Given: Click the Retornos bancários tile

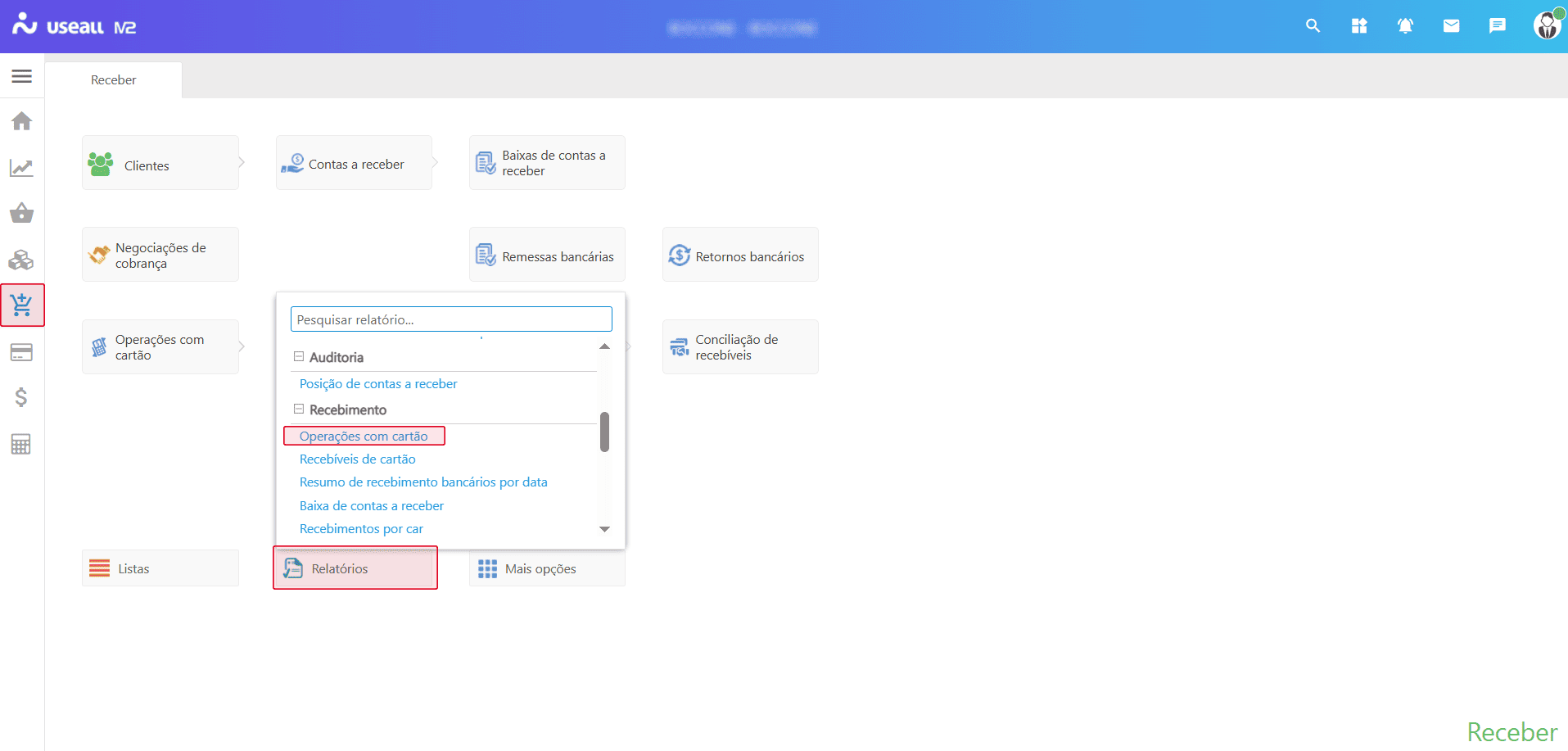Looking at the screenshot, I should (x=740, y=256).
